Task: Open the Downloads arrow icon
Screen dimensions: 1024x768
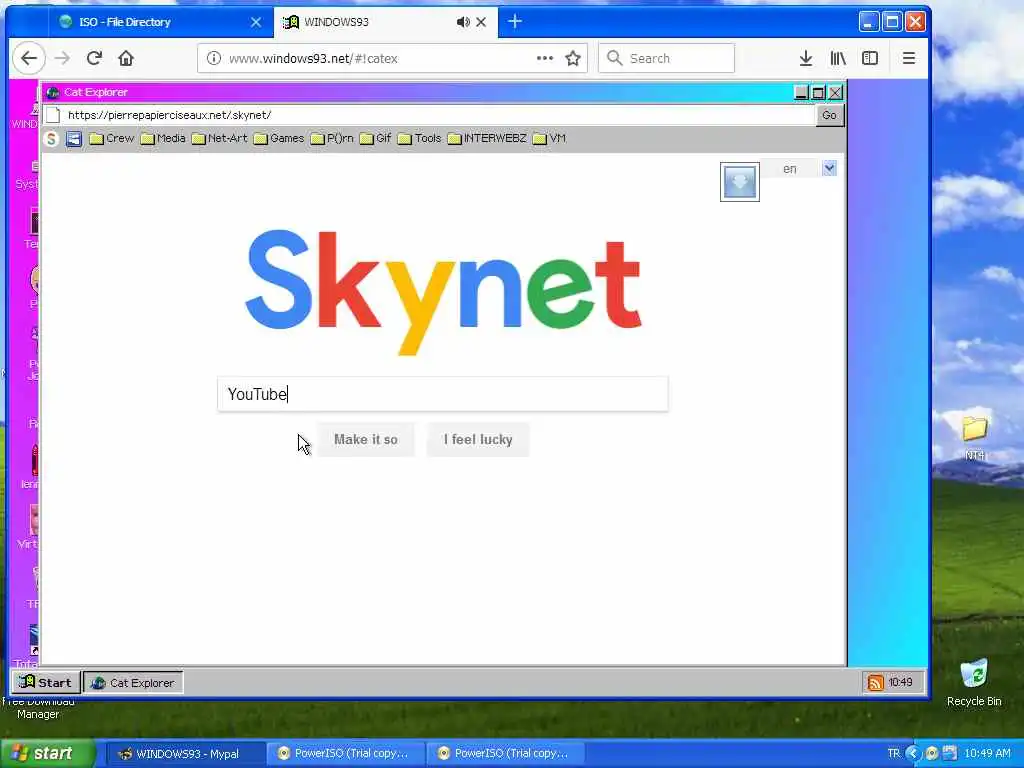Action: click(806, 58)
